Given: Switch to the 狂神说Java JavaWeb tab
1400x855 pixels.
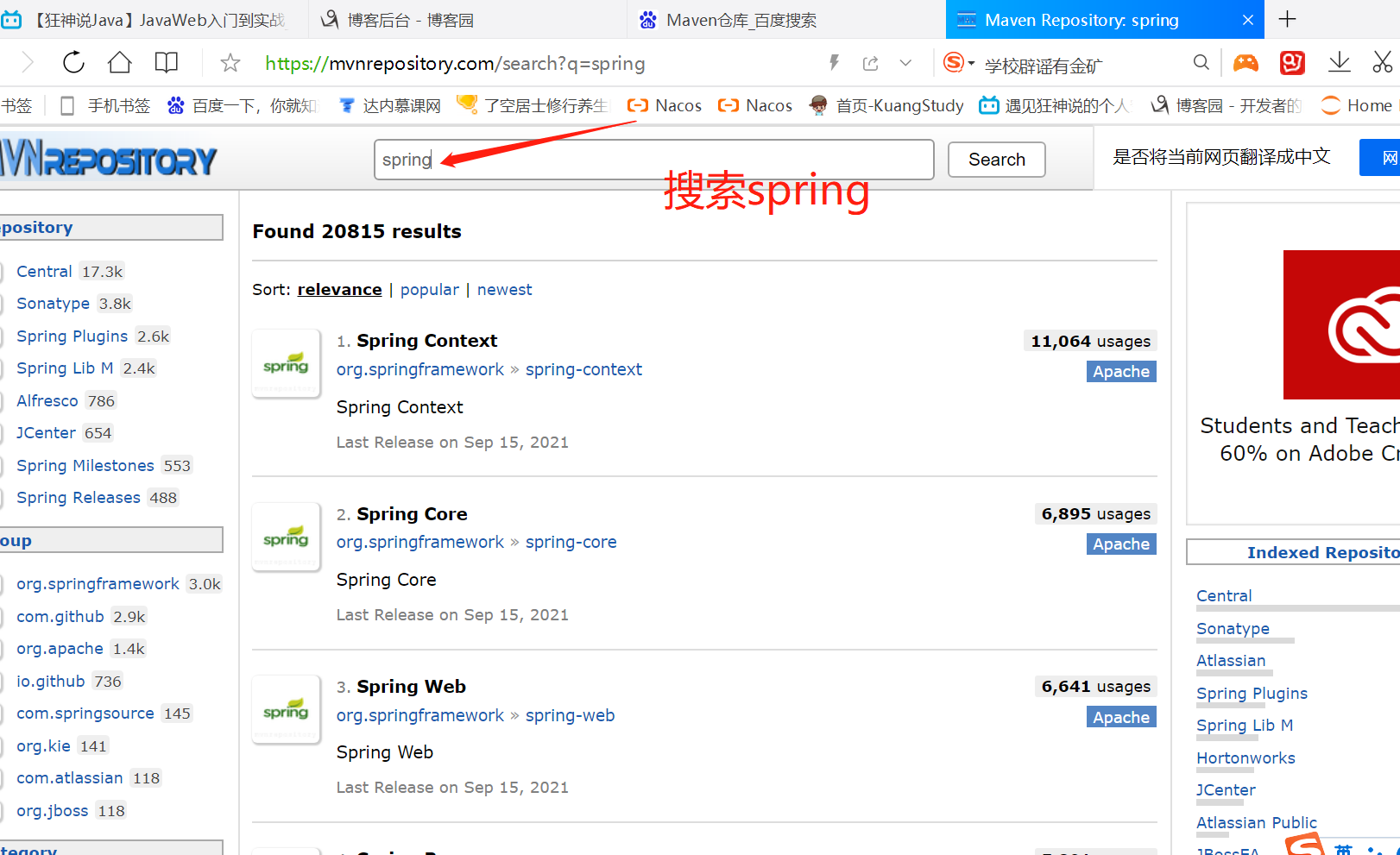Looking at the screenshot, I should (154, 20).
